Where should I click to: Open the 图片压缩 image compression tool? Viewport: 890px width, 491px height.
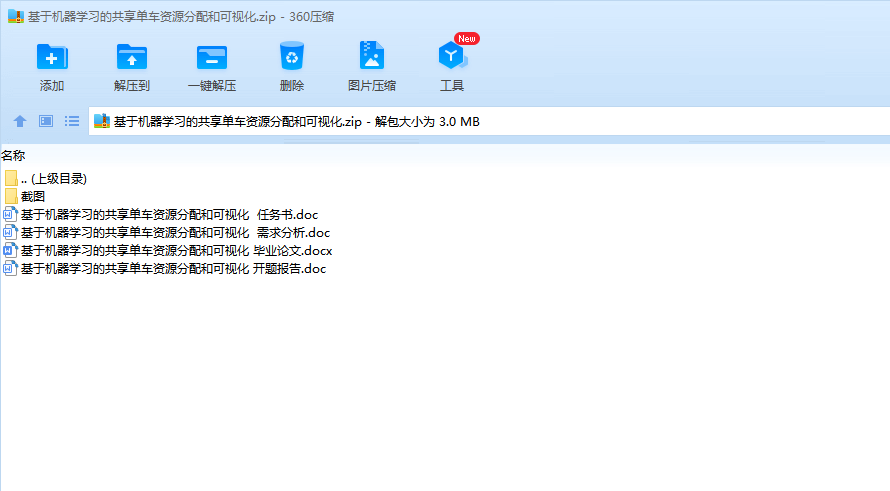click(372, 56)
